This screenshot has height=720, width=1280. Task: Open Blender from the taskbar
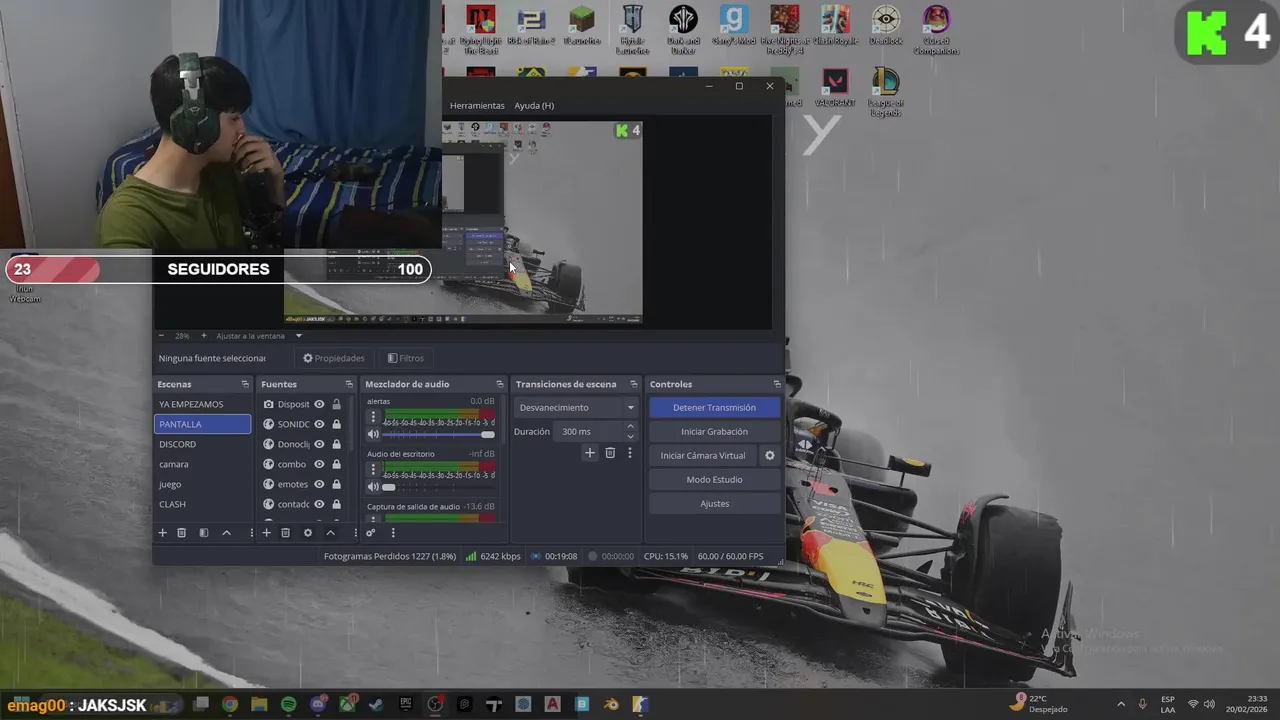[611, 705]
